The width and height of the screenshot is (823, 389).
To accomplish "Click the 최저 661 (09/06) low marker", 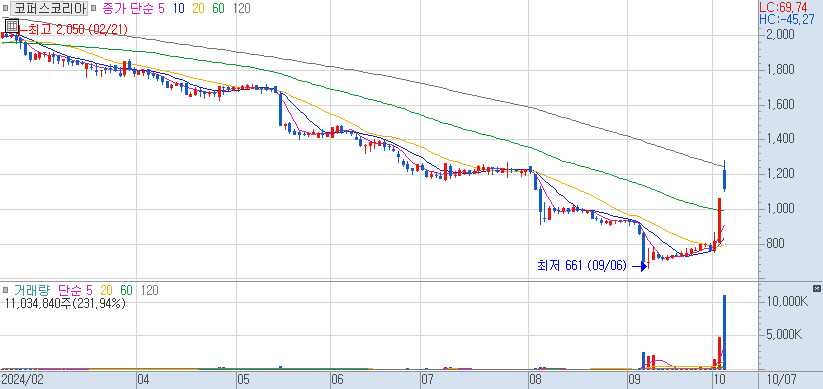I will click(x=582, y=266).
